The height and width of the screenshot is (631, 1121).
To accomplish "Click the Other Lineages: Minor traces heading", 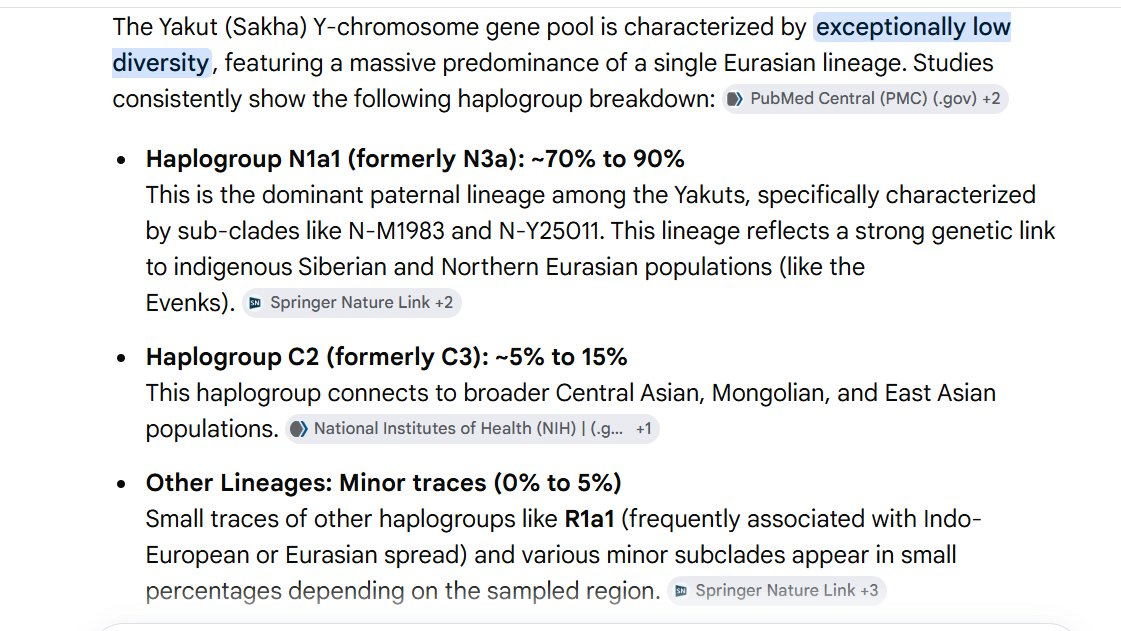I will point(383,483).
